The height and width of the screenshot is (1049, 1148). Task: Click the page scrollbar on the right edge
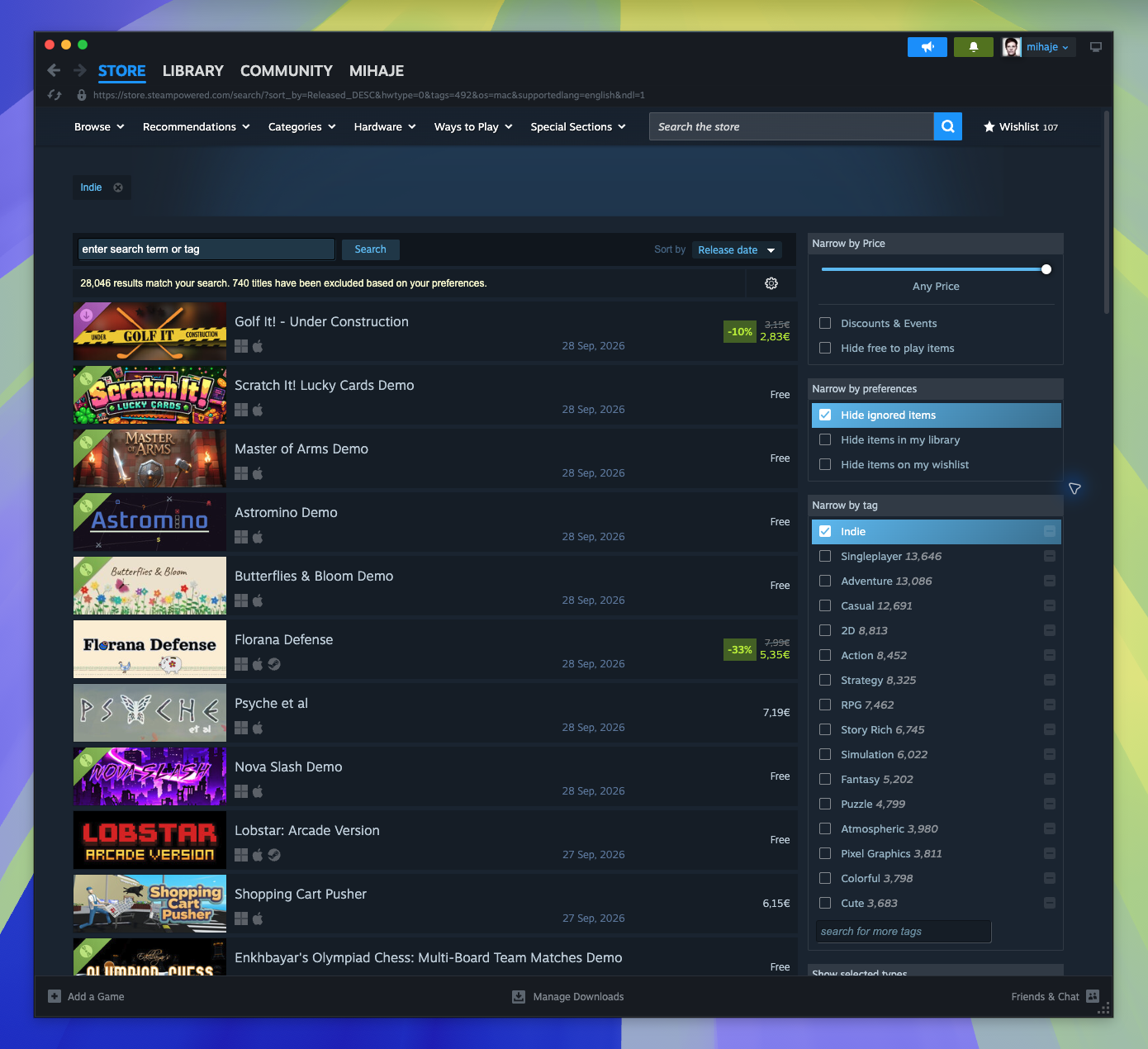tap(1107, 212)
